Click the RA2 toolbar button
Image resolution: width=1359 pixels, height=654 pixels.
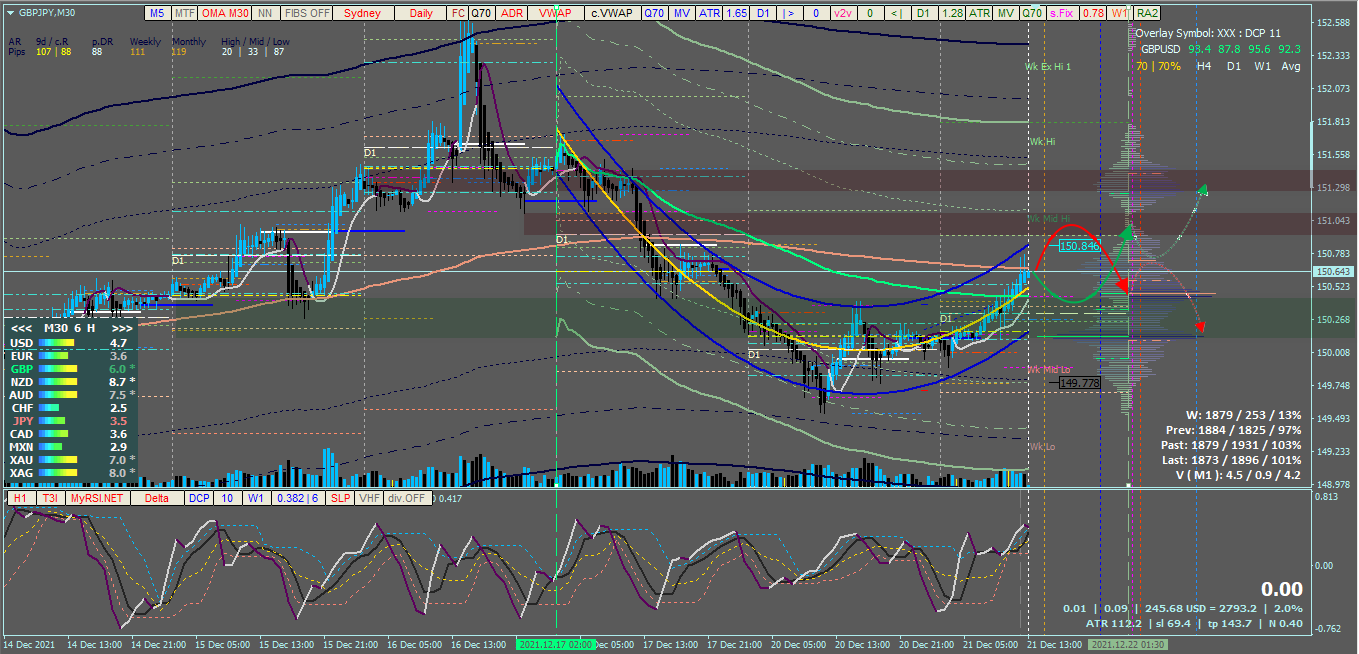(1148, 13)
